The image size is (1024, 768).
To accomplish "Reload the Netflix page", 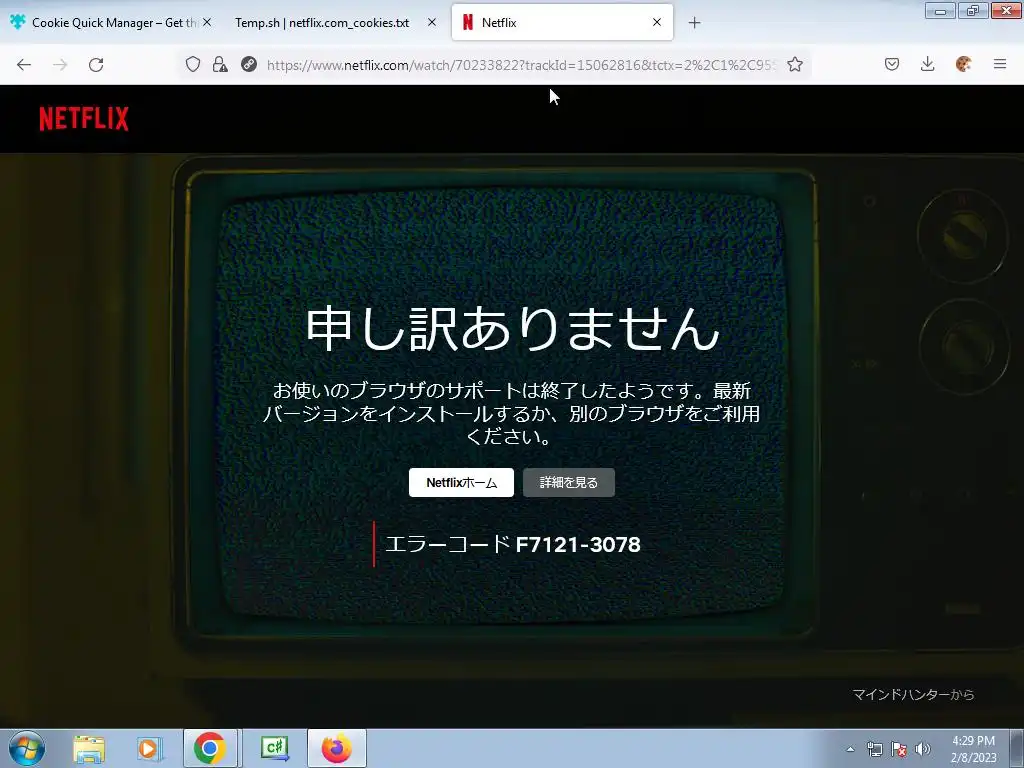I will (96, 65).
